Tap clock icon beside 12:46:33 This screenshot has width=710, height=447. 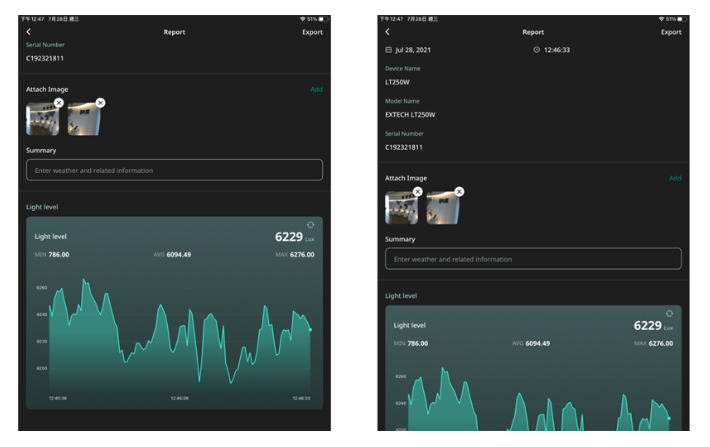click(x=537, y=50)
